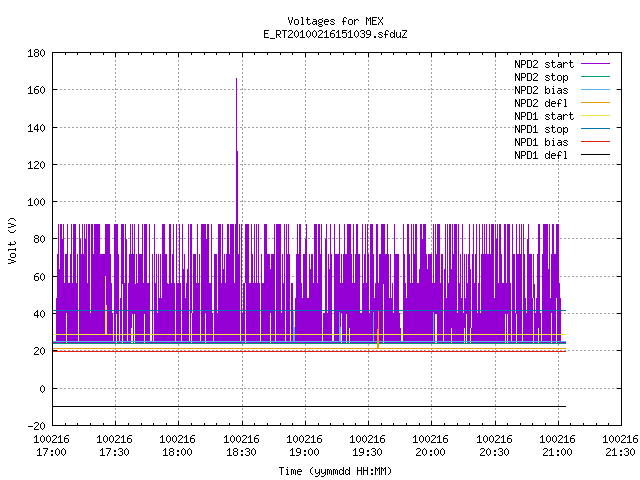Click the 100216 21:30 x-axis tick label
640x480 pixels.
(x=620, y=445)
